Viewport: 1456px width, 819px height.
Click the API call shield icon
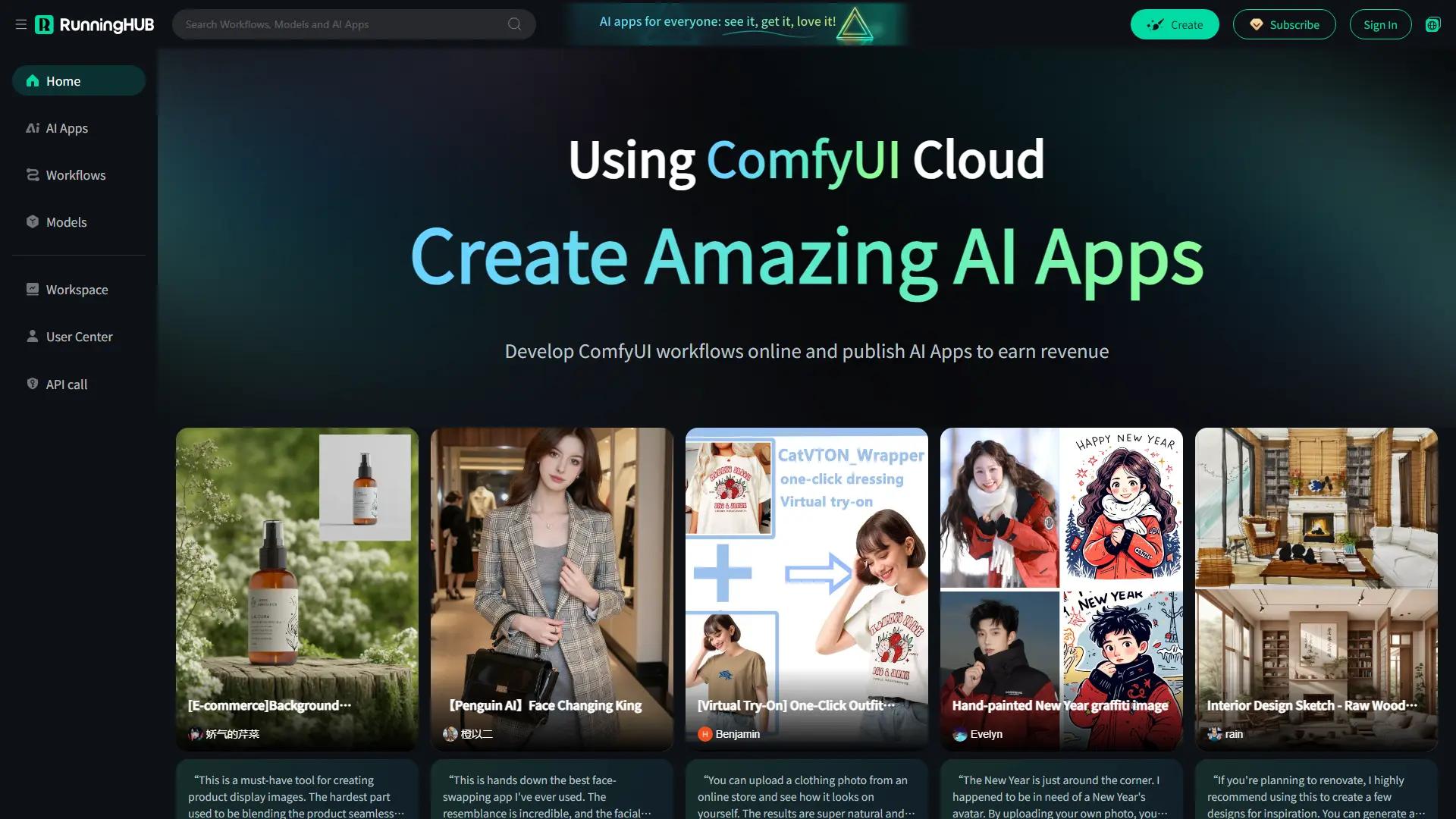(33, 384)
